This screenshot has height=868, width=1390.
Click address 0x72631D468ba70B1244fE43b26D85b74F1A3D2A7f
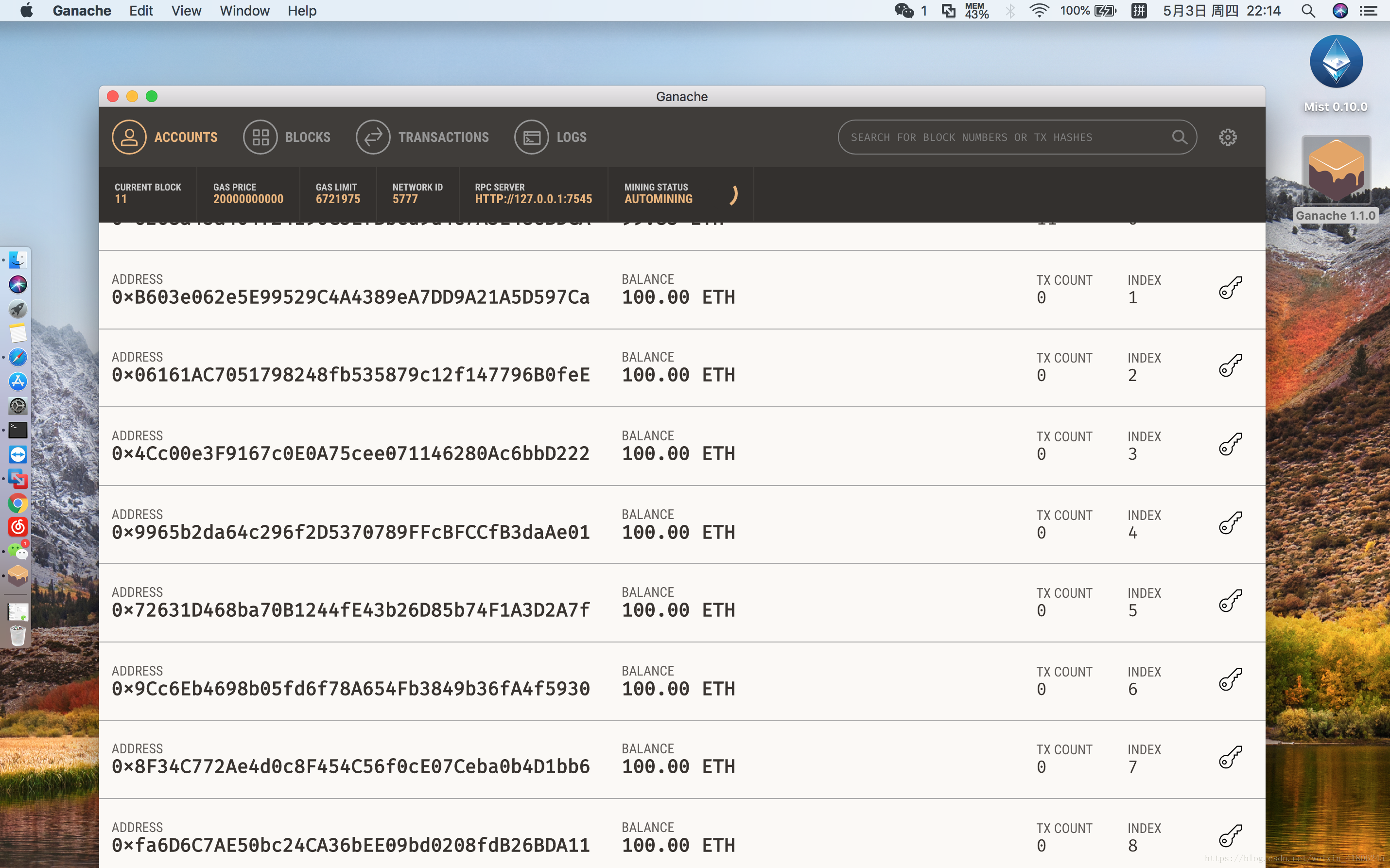coord(350,609)
